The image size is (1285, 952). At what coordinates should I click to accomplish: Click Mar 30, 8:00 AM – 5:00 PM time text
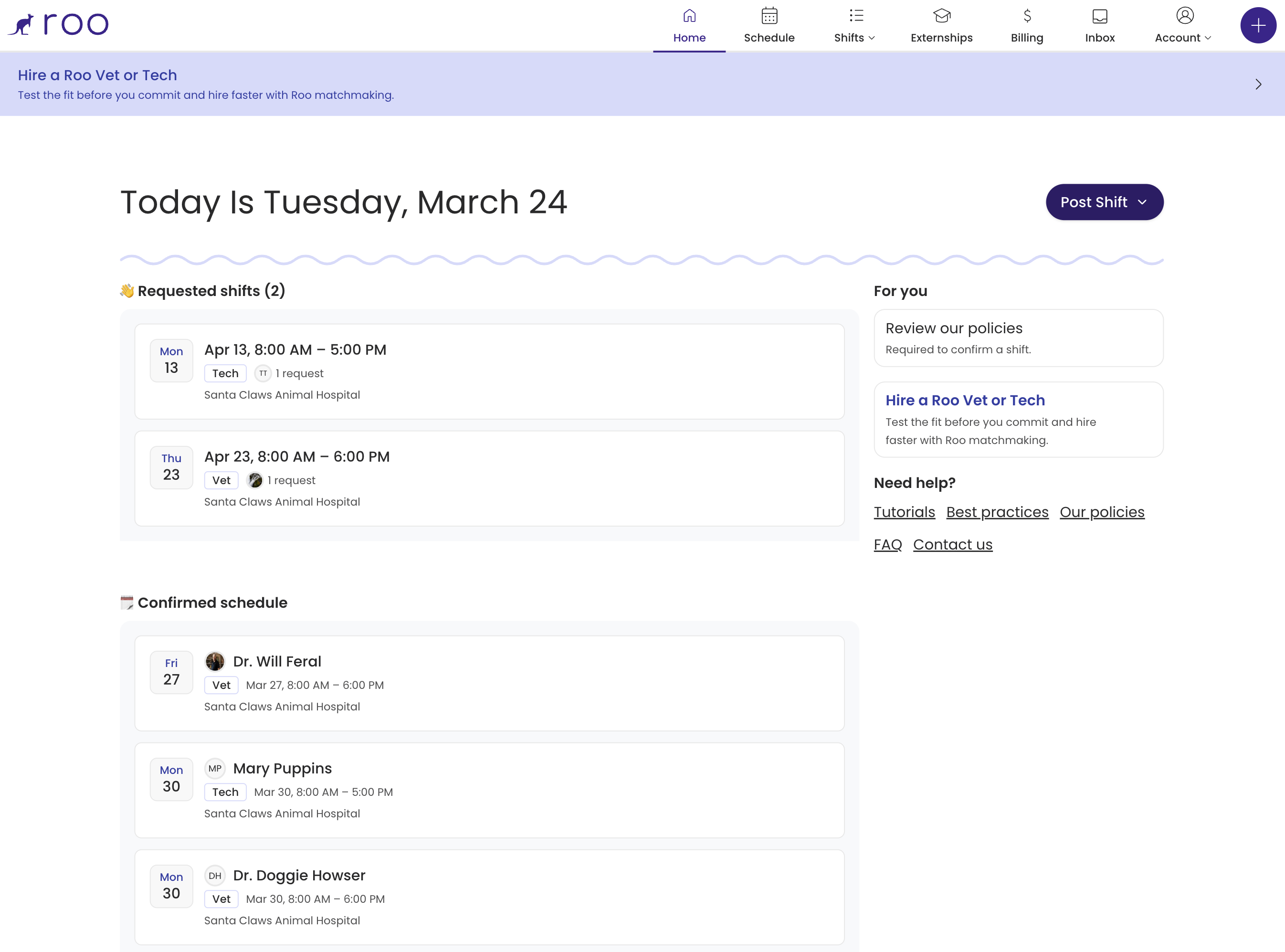[323, 792]
